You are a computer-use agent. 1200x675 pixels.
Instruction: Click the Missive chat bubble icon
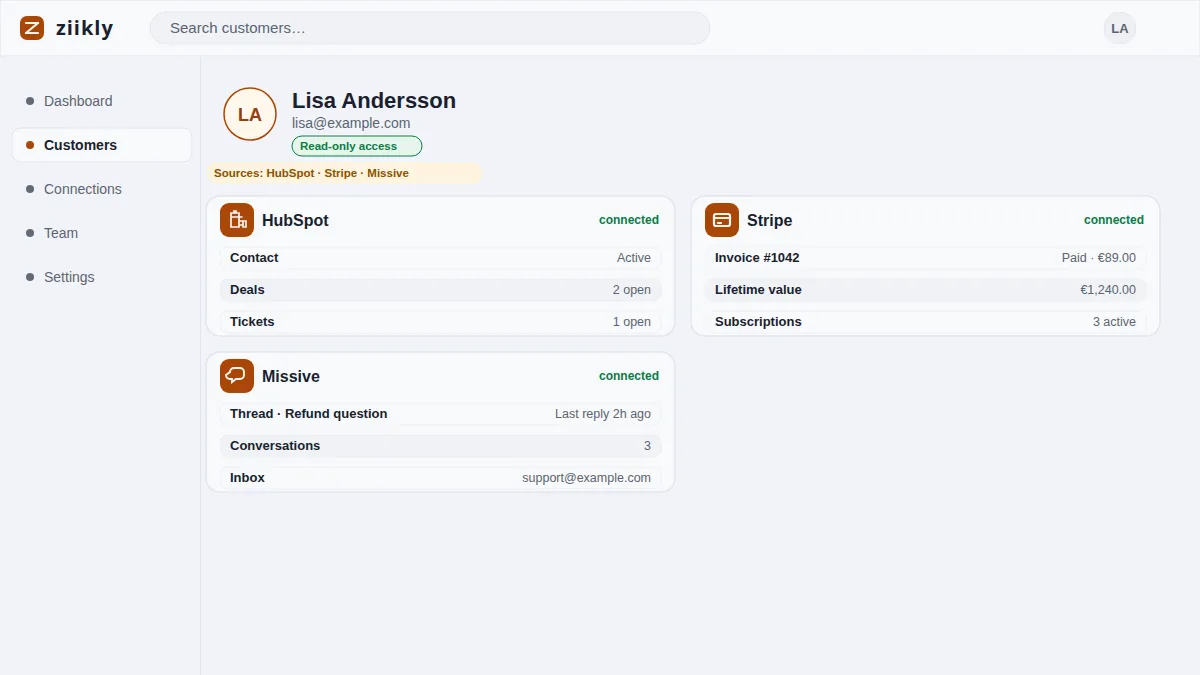tap(237, 376)
